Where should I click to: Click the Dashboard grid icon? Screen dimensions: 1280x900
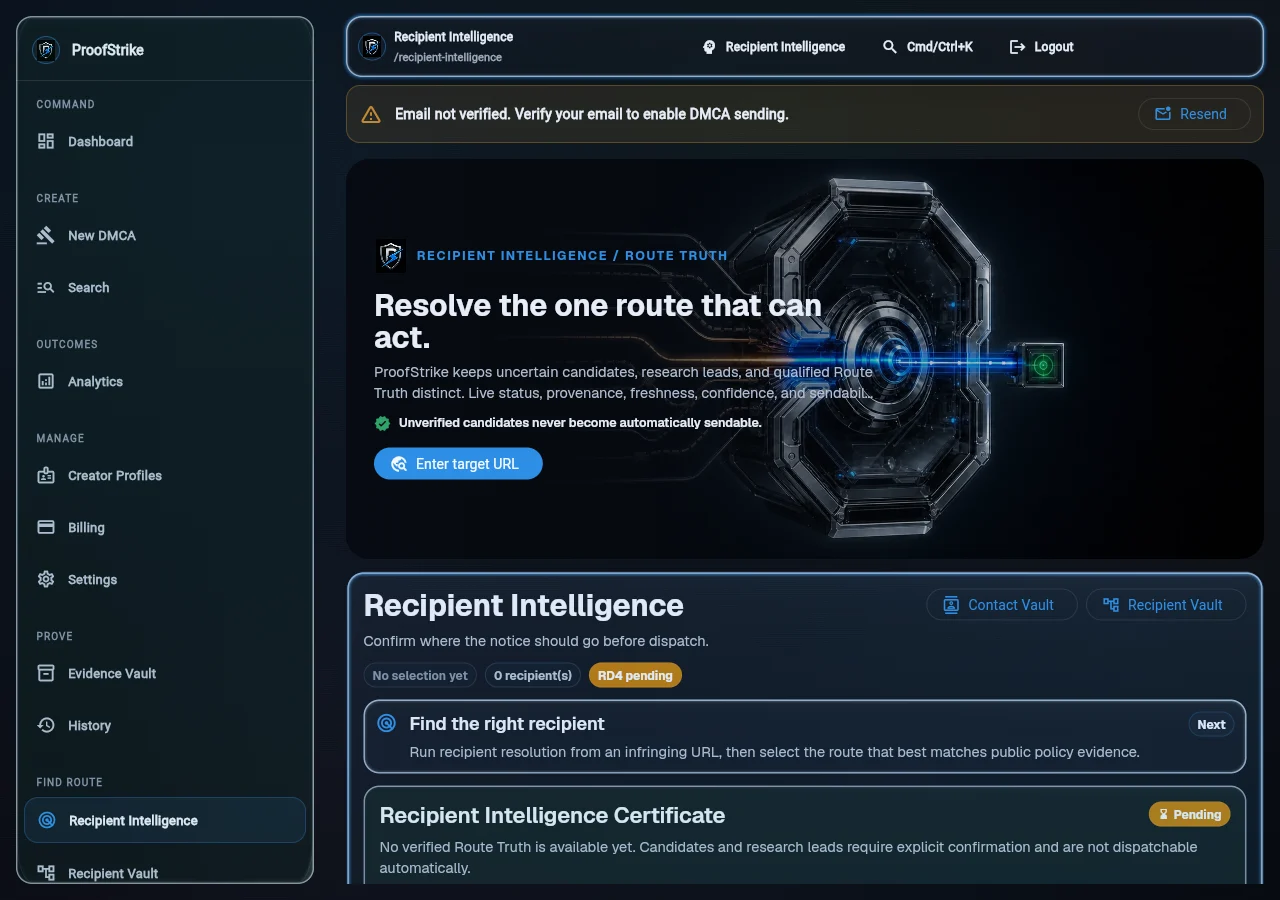[46, 142]
